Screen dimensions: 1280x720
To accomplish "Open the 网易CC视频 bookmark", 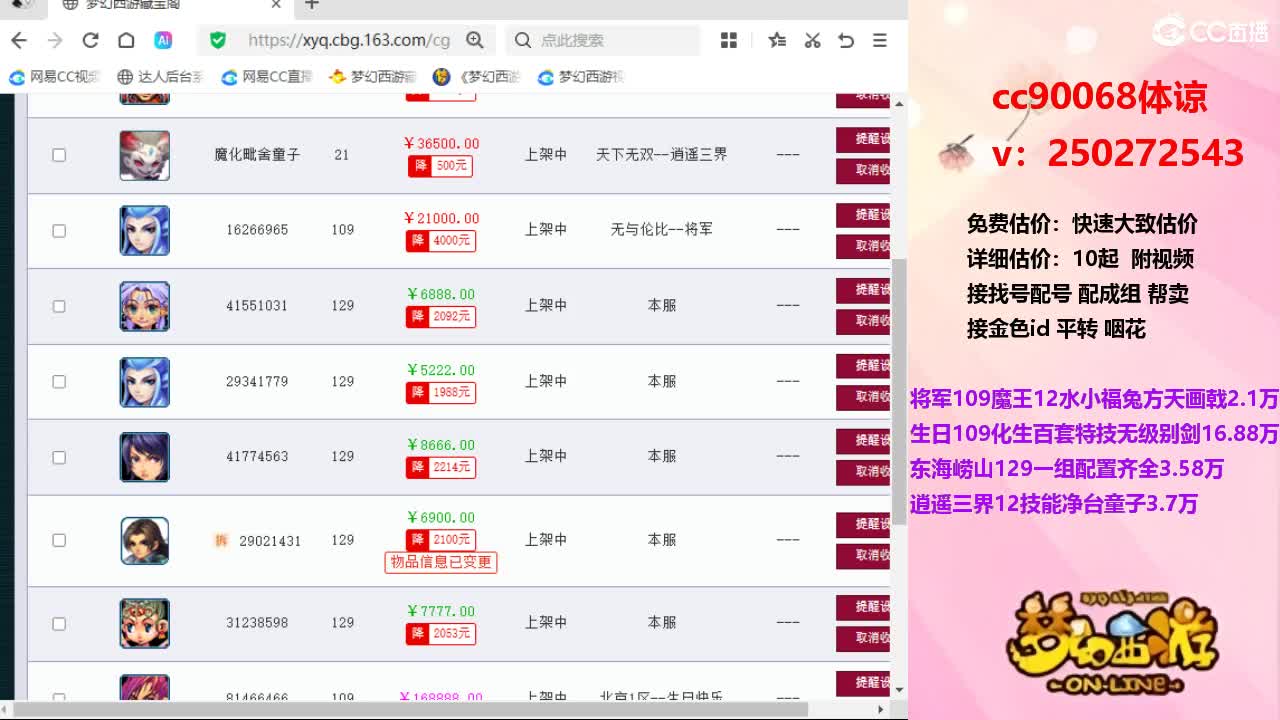I will [x=55, y=77].
